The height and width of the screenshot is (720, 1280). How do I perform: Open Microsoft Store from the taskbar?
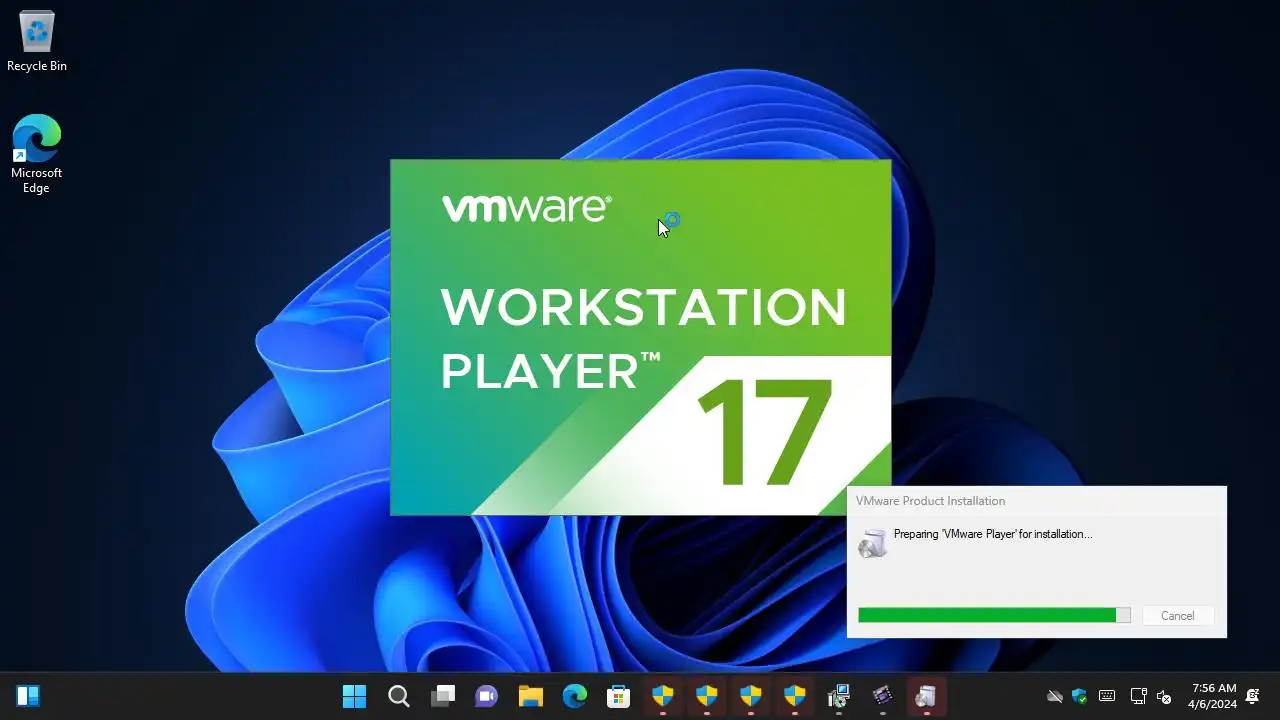point(618,696)
